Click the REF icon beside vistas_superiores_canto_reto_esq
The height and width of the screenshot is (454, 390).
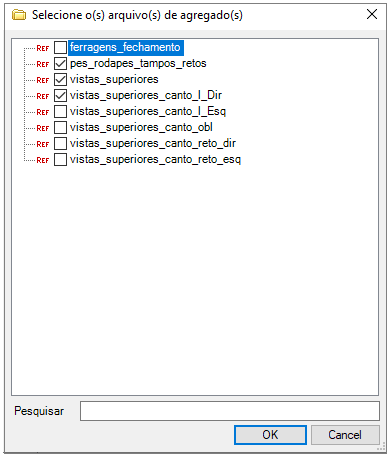point(43,160)
